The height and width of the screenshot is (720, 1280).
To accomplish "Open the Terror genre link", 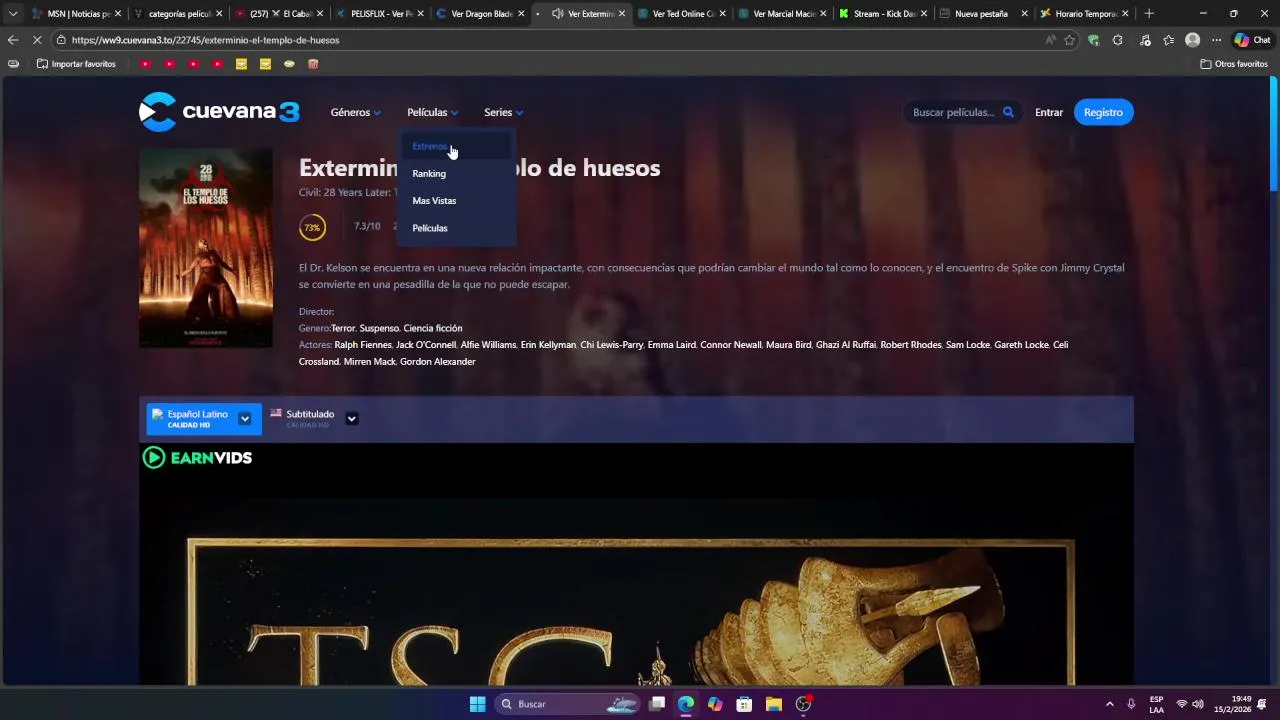I will click(x=343, y=328).
